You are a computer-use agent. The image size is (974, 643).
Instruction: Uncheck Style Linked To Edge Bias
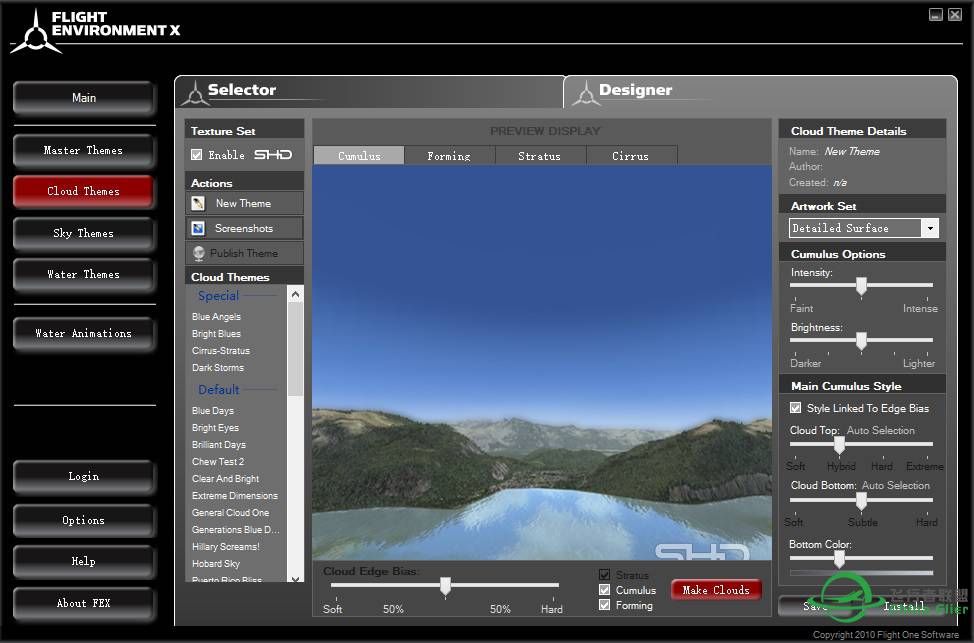coord(796,408)
